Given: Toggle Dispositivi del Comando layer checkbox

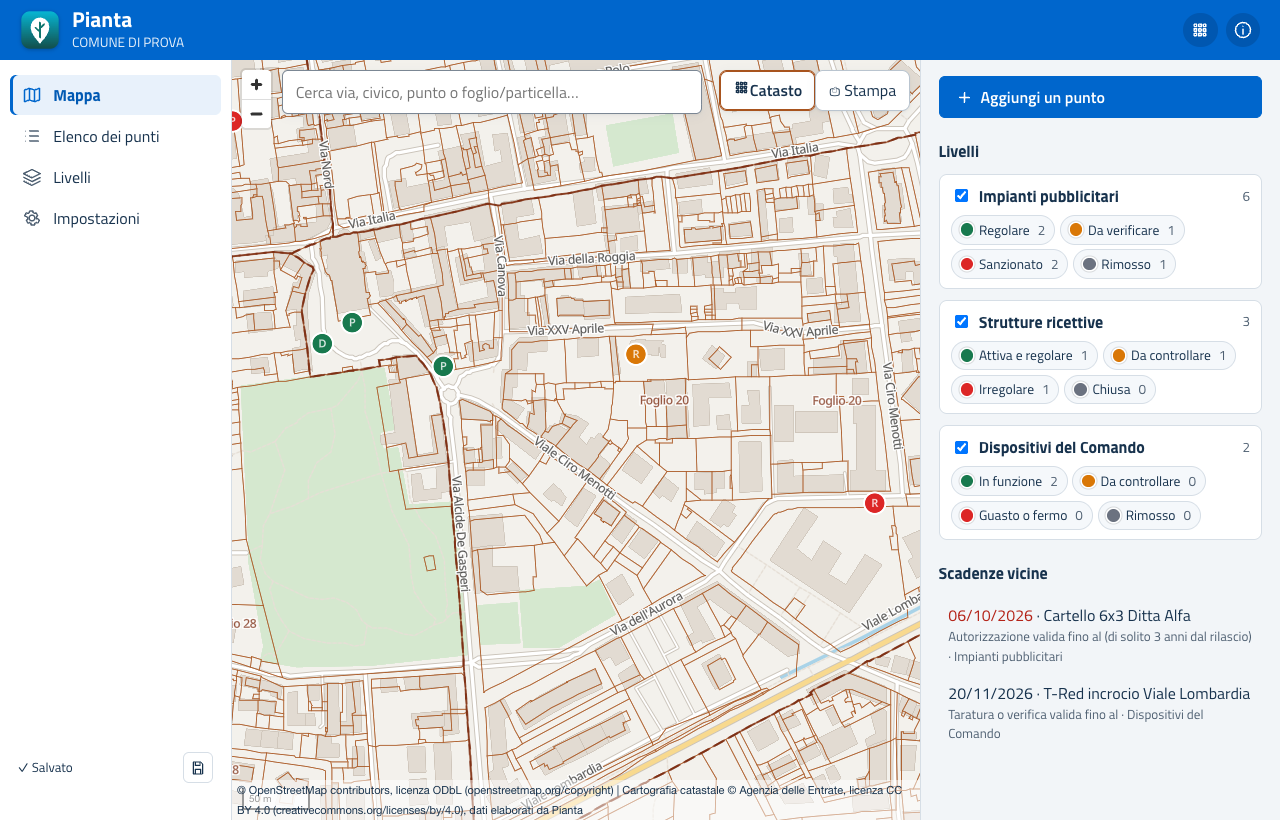Looking at the screenshot, I should [962, 447].
